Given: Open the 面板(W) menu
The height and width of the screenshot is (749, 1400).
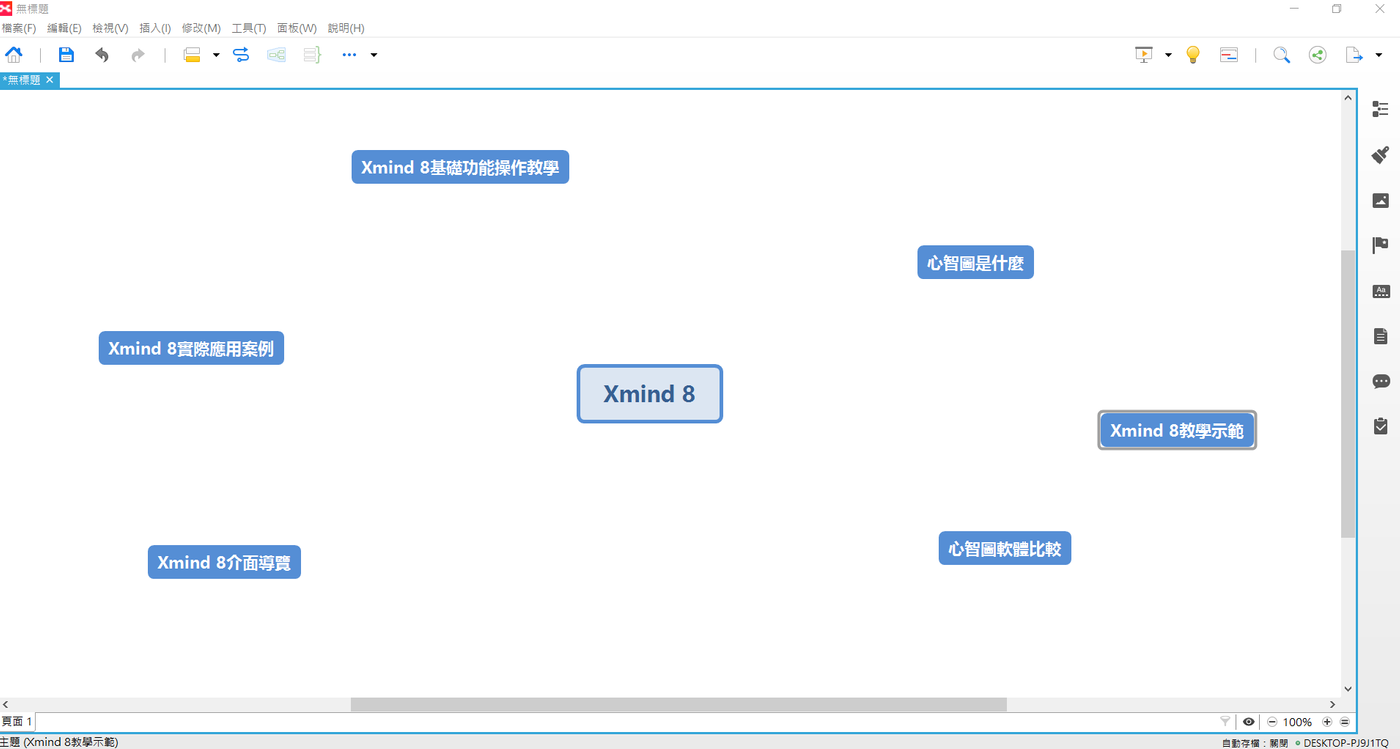Looking at the screenshot, I should pos(297,28).
